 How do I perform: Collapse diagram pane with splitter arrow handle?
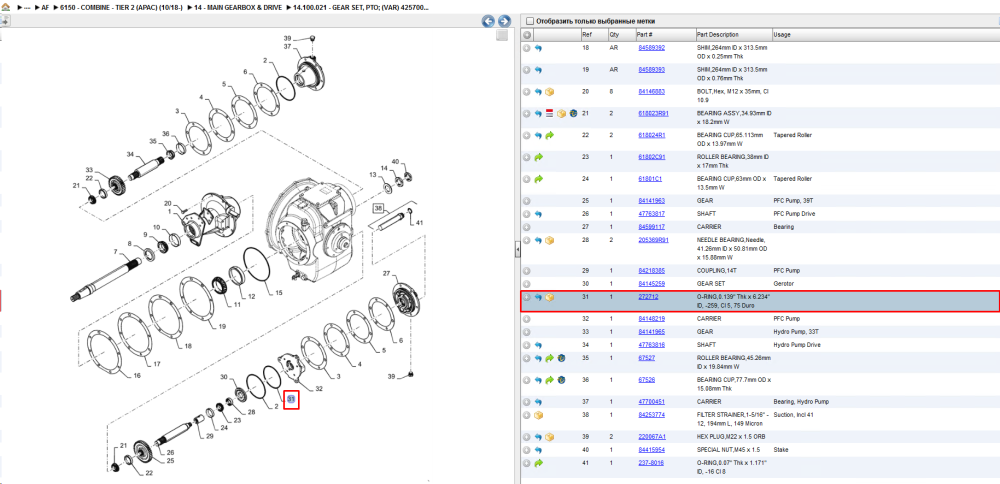pos(517,251)
